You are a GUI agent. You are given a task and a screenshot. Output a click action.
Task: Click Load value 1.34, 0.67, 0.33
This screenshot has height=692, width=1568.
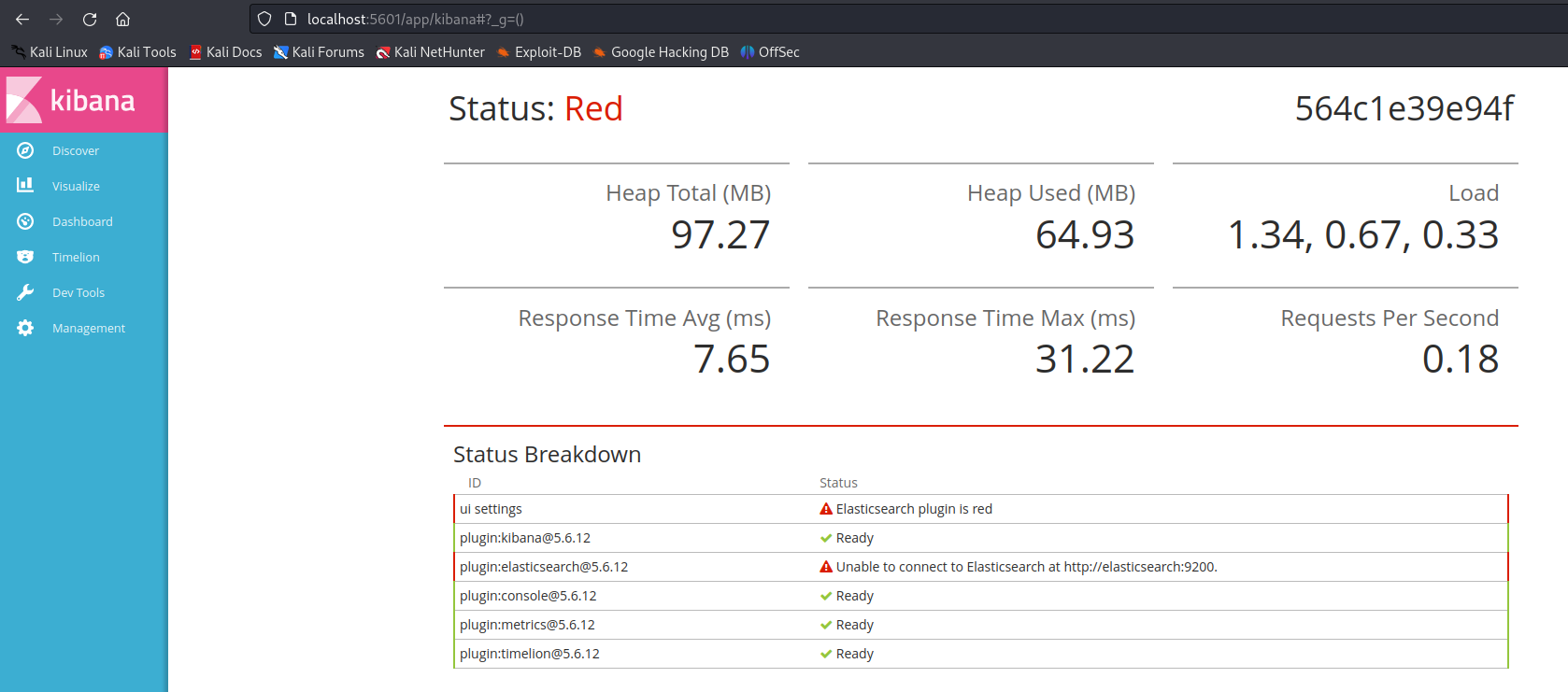point(1363,234)
